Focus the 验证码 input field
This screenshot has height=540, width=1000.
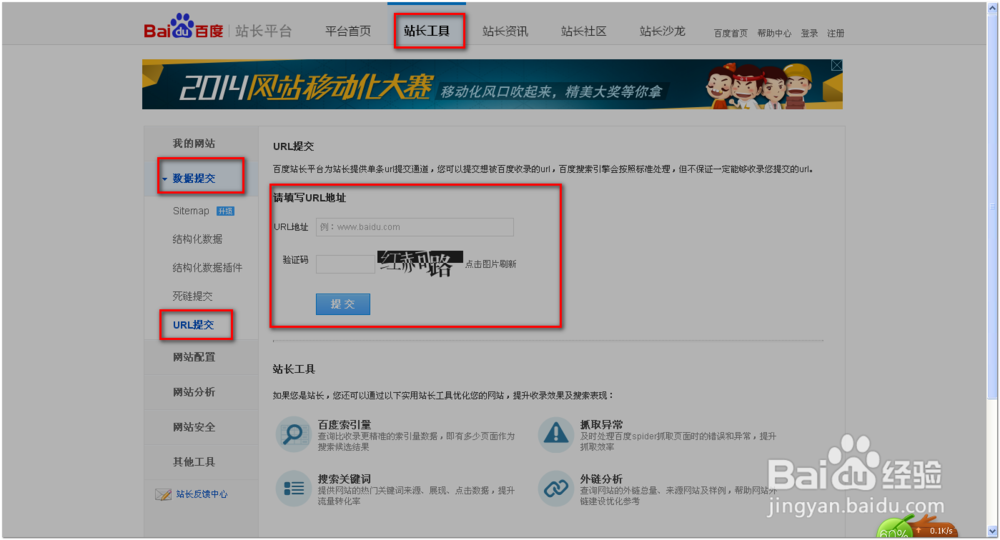345,264
